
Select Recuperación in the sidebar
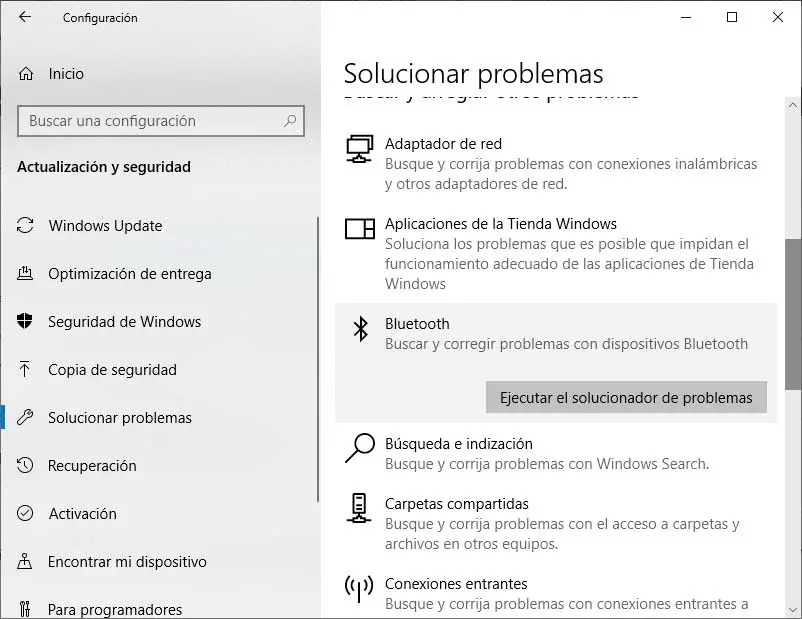pyautogui.click(x=92, y=466)
